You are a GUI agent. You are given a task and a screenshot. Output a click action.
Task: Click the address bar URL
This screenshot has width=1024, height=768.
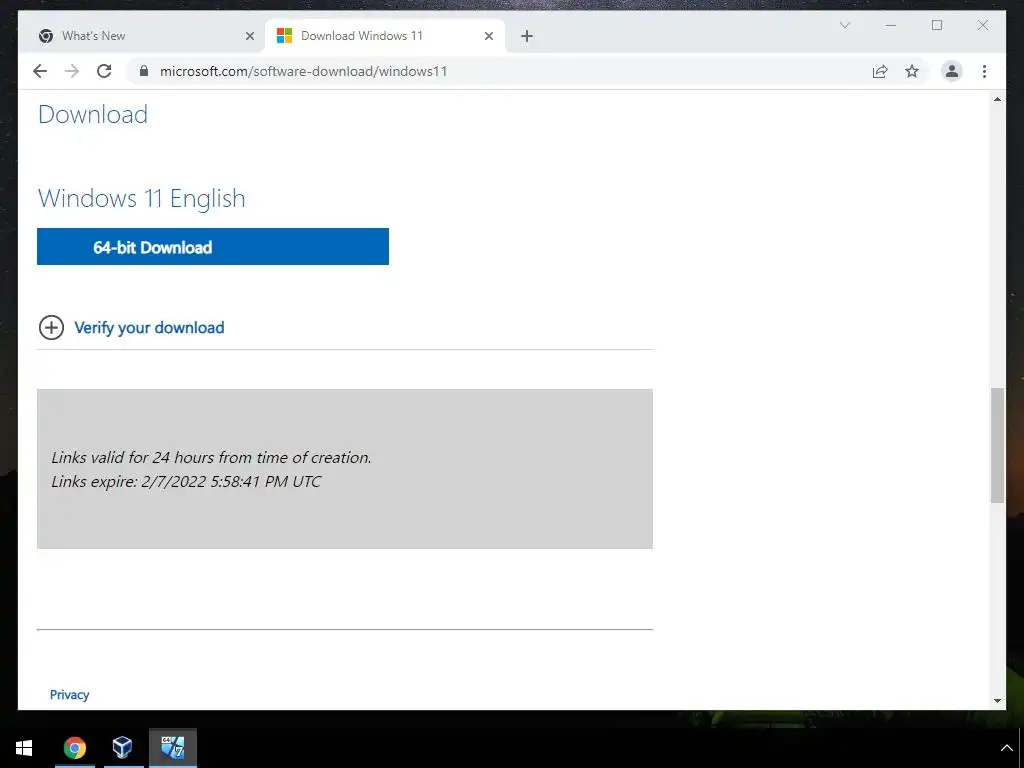point(304,71)
